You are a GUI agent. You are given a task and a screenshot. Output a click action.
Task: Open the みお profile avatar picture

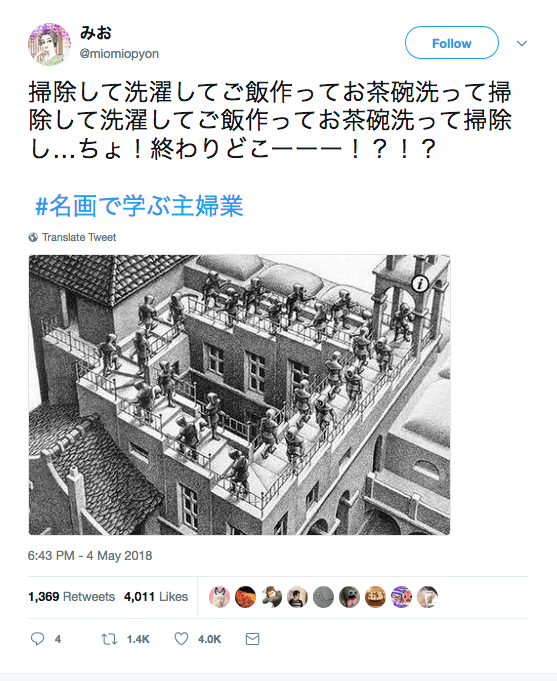(x=49, y=44)
